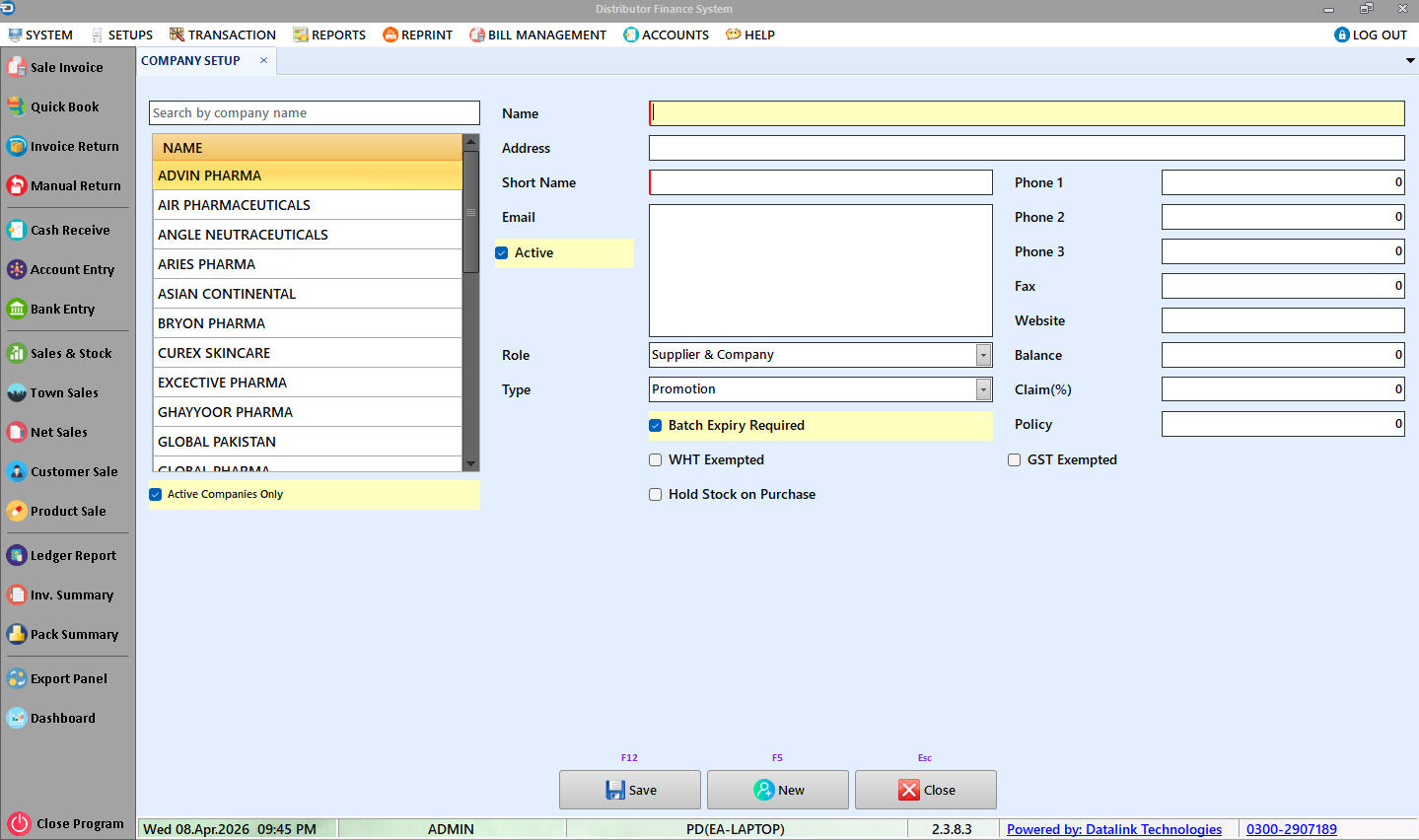The width and height of the screenshot is (1419, 840).
Task: Close the COMPANY SETUP tab
Action: coord(263,60)
